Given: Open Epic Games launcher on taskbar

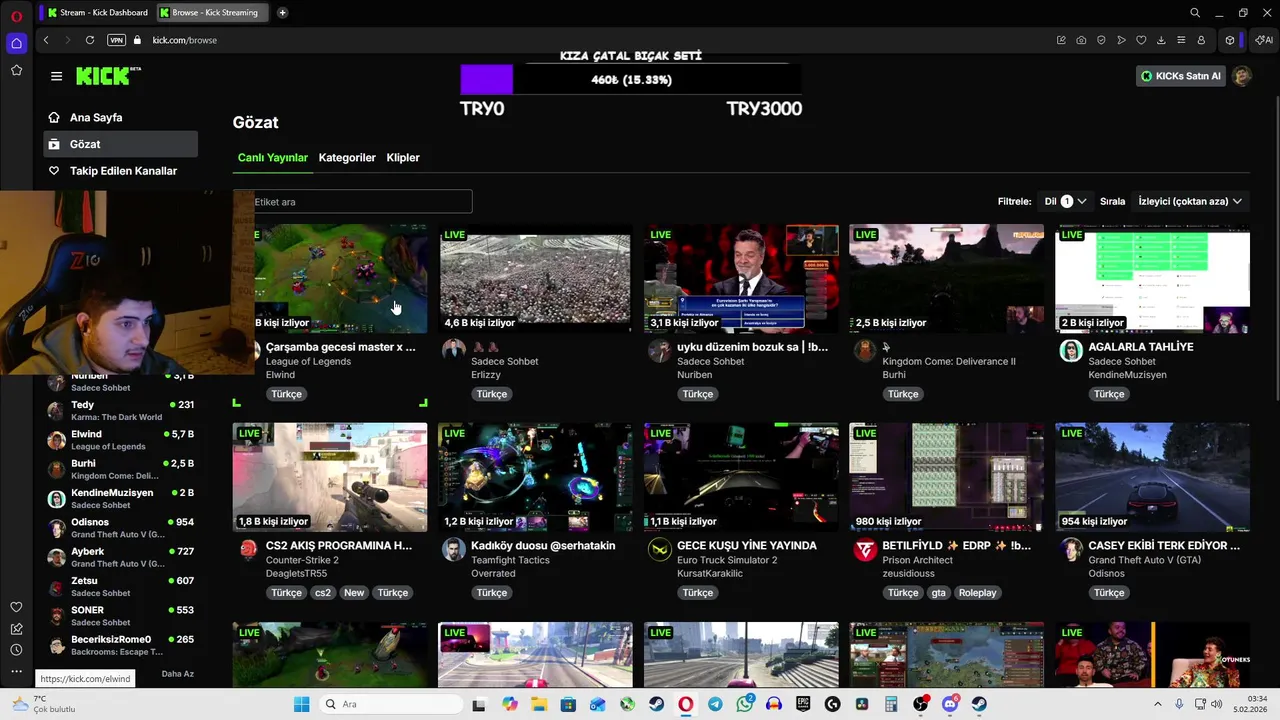Looking at the screenshot, I should point(803,704).
